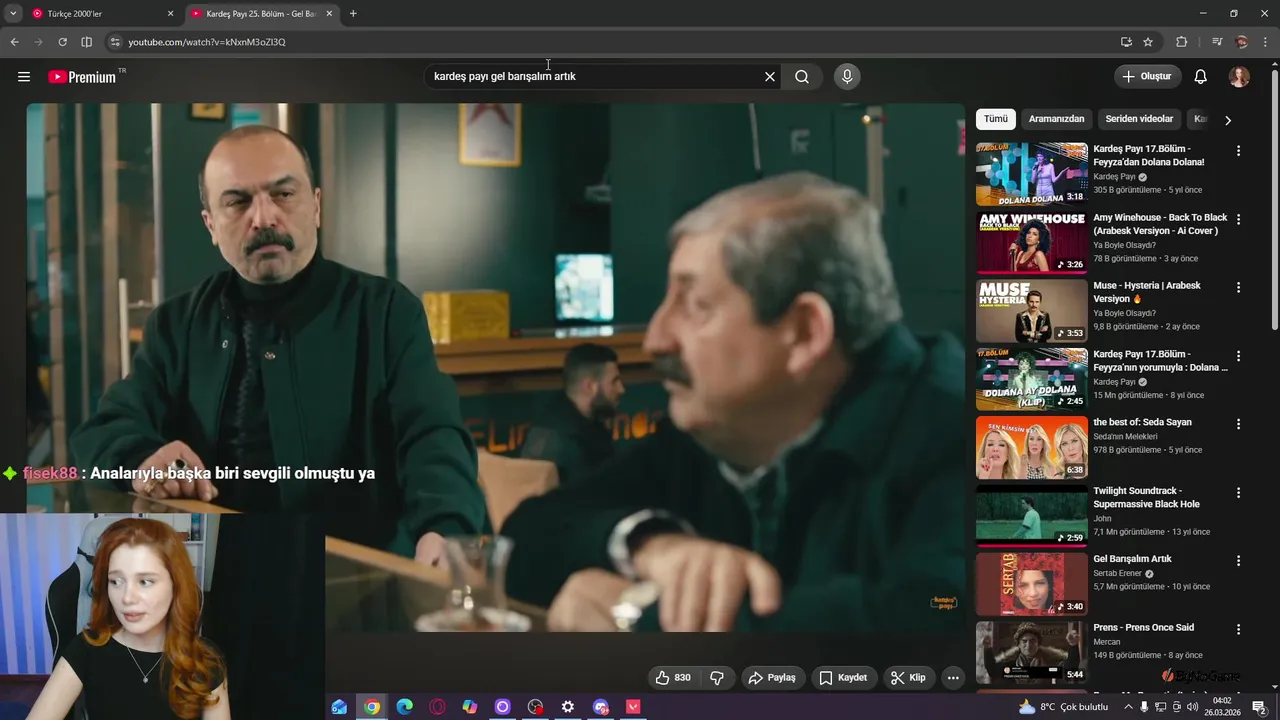Open Opera browser from the taskbar

437,707
